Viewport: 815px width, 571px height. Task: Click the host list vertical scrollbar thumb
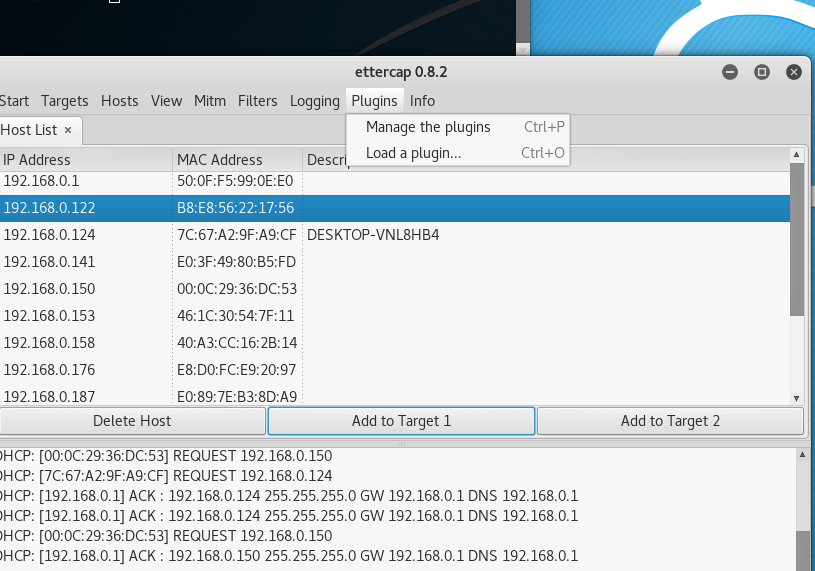(x=796, y=239)
